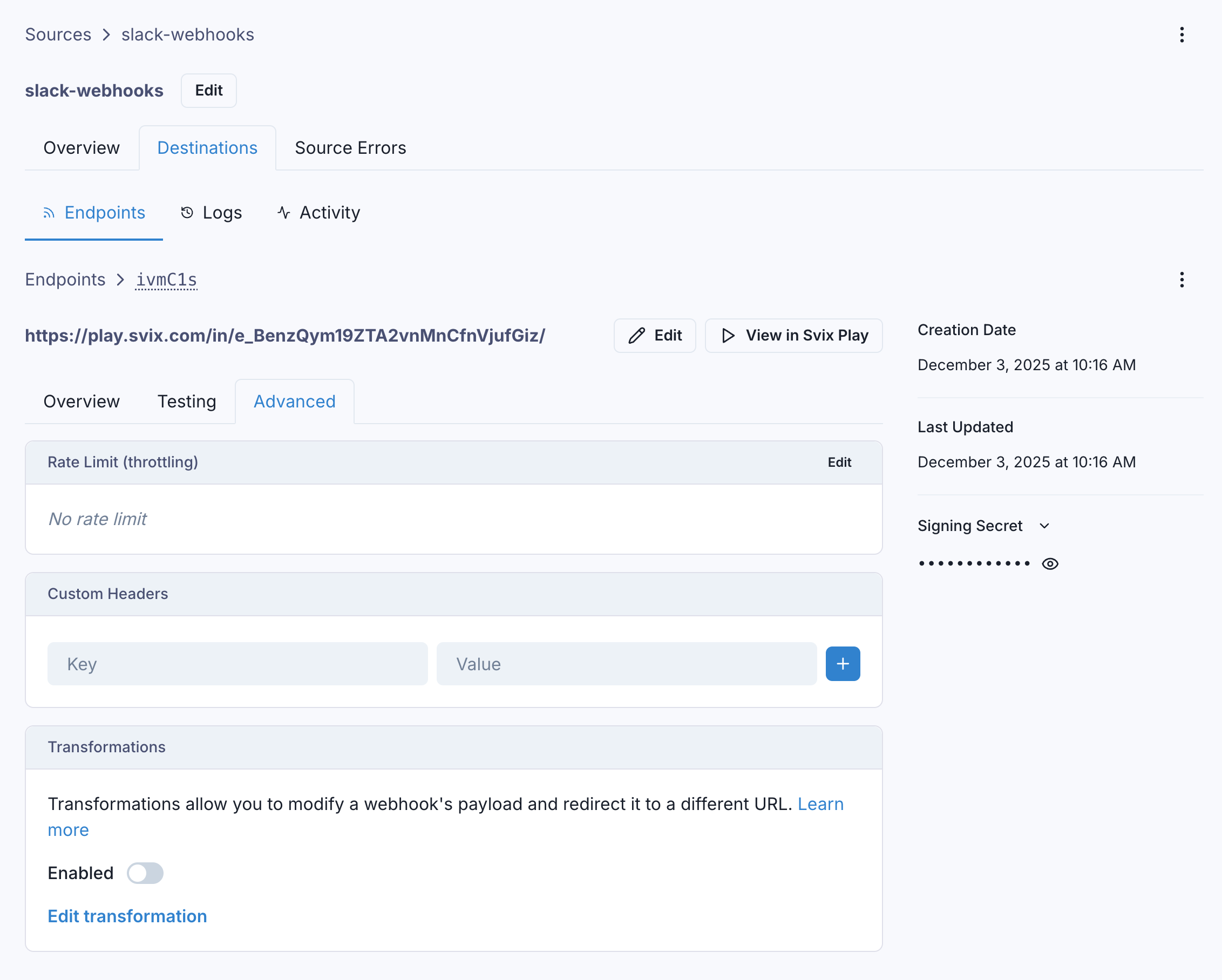
Task: Edit the slack-webhooks source name
Action: click(208, 91)
